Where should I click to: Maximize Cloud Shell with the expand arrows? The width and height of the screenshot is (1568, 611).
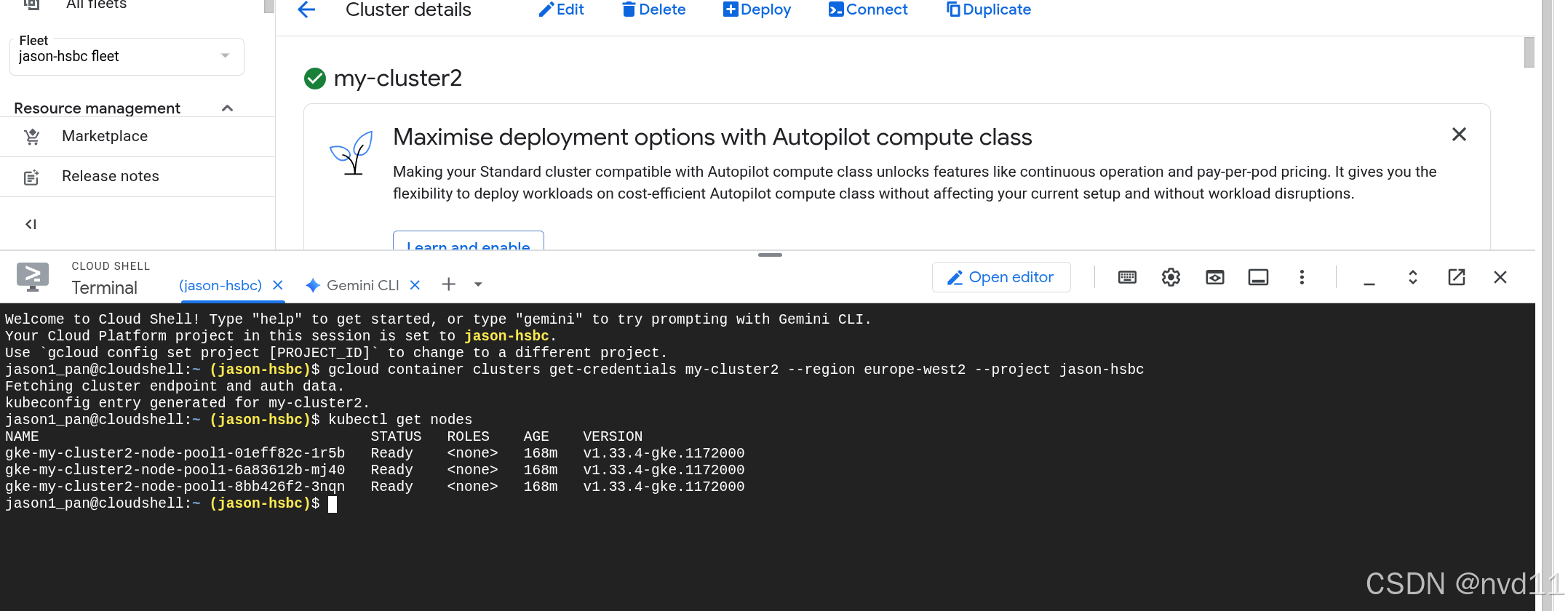pos(1412,277)
